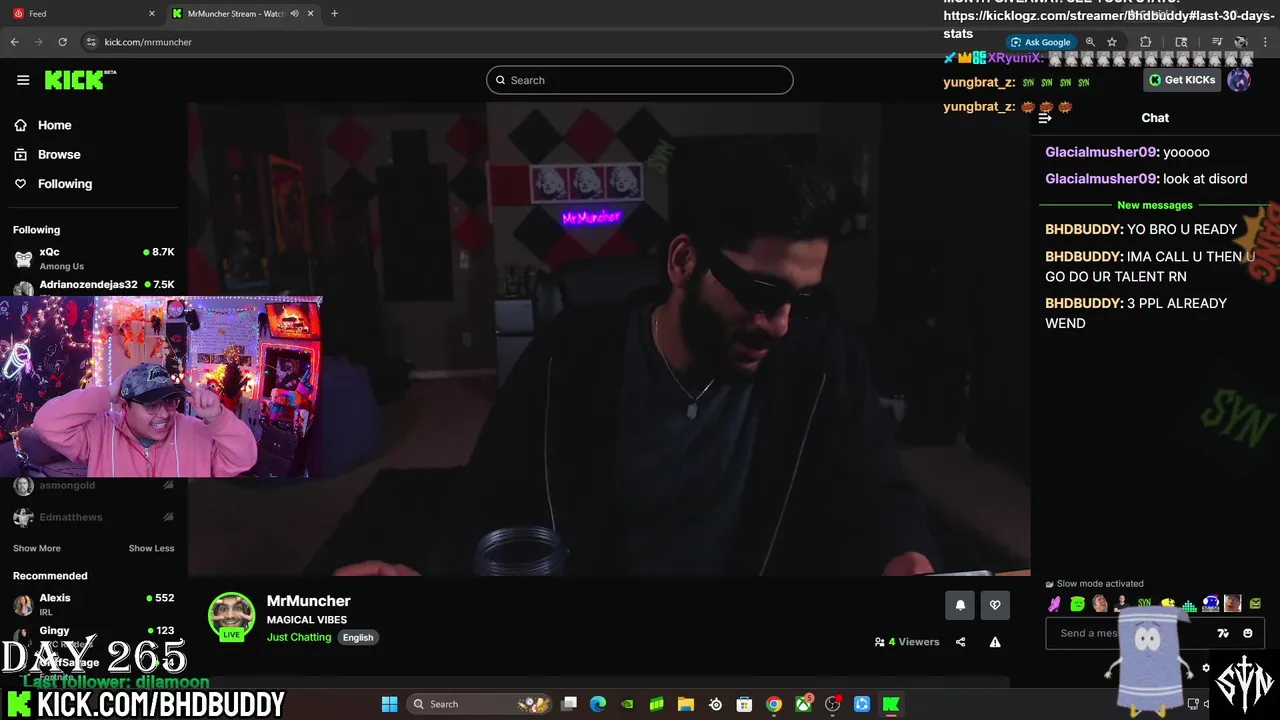
Task: Open Just Chatting category link
Action: 299,637
